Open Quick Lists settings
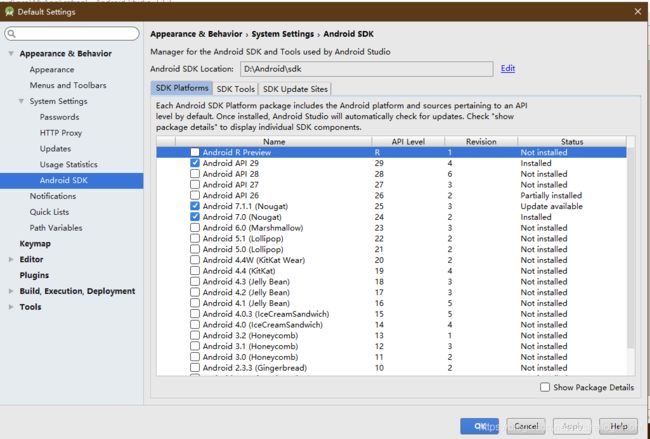Image resolution: width=650 pixels, height=439 pixels. (49, 212)
